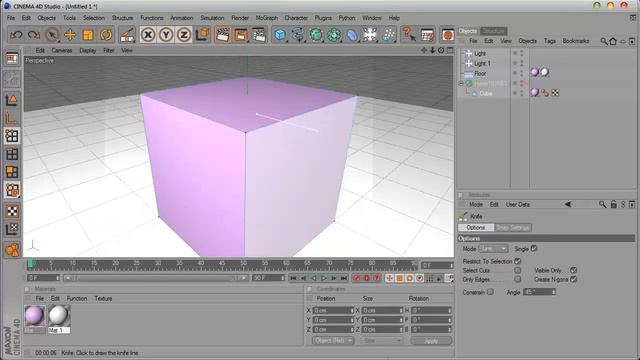Toggle Restrict To Selection checkbox
The height and width of the screenshot is (360, 640).
coord(518,261)
